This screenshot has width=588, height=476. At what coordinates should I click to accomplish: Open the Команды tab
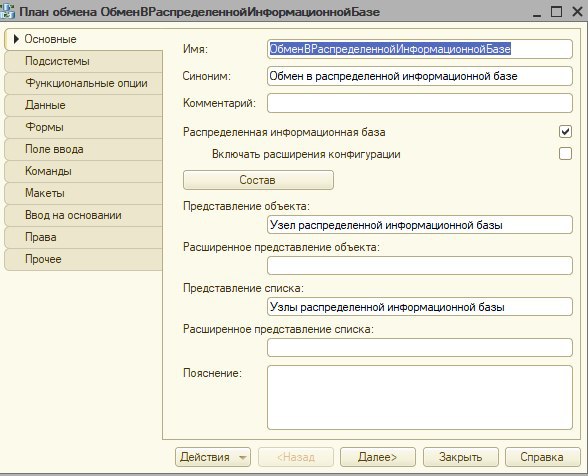click(x=83, y=171)
